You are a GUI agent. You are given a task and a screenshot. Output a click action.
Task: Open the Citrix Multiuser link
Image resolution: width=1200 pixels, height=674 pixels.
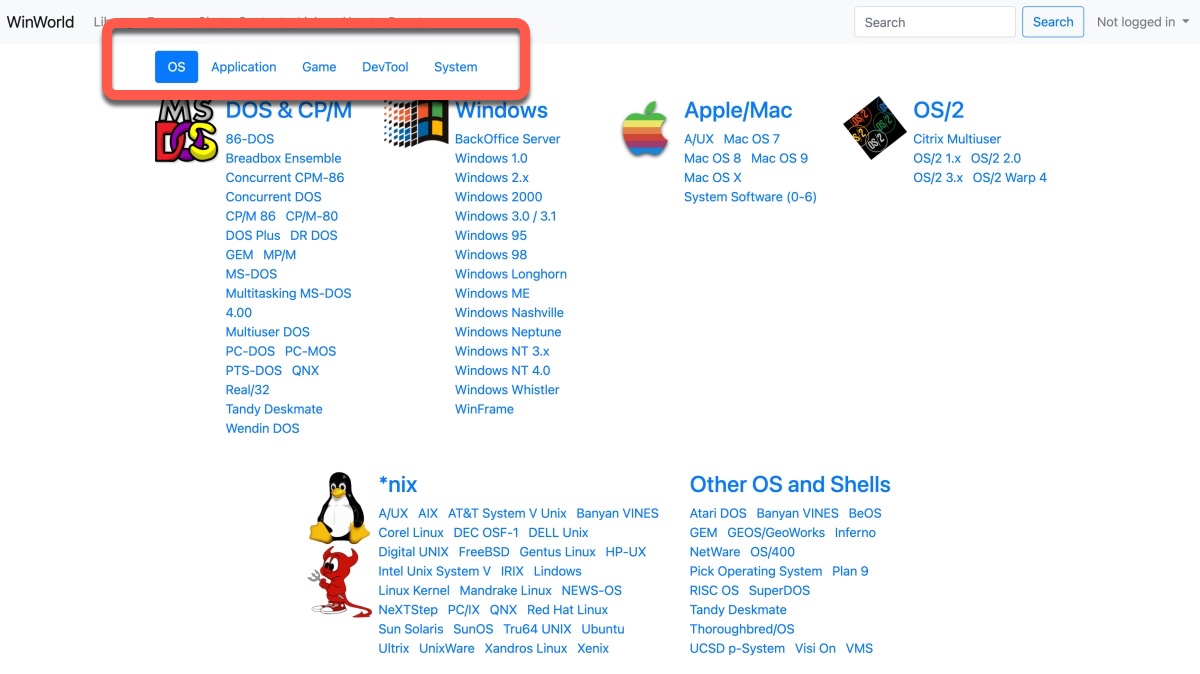(957, 139)
